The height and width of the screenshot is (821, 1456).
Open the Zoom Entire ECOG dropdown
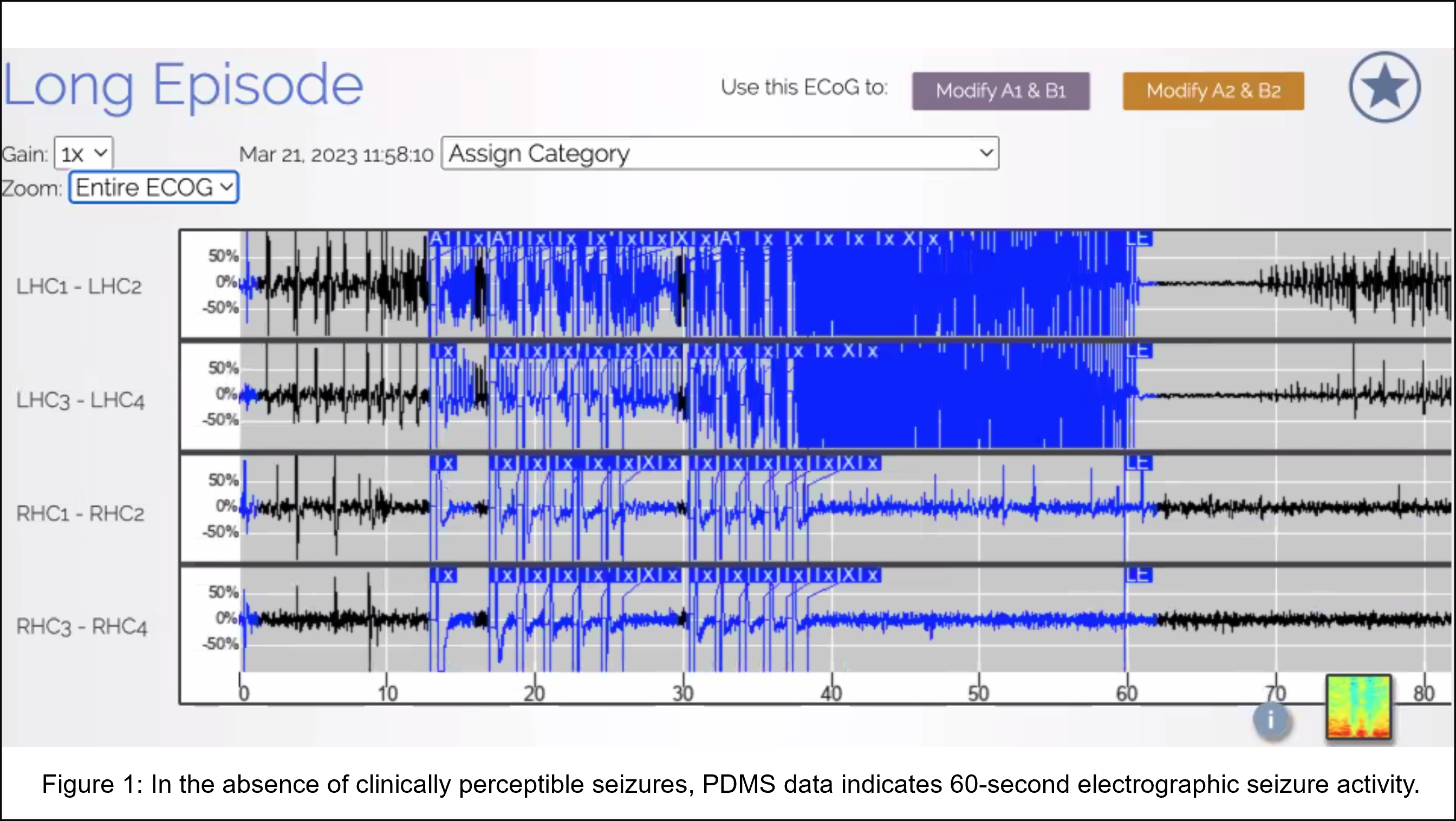154,187
